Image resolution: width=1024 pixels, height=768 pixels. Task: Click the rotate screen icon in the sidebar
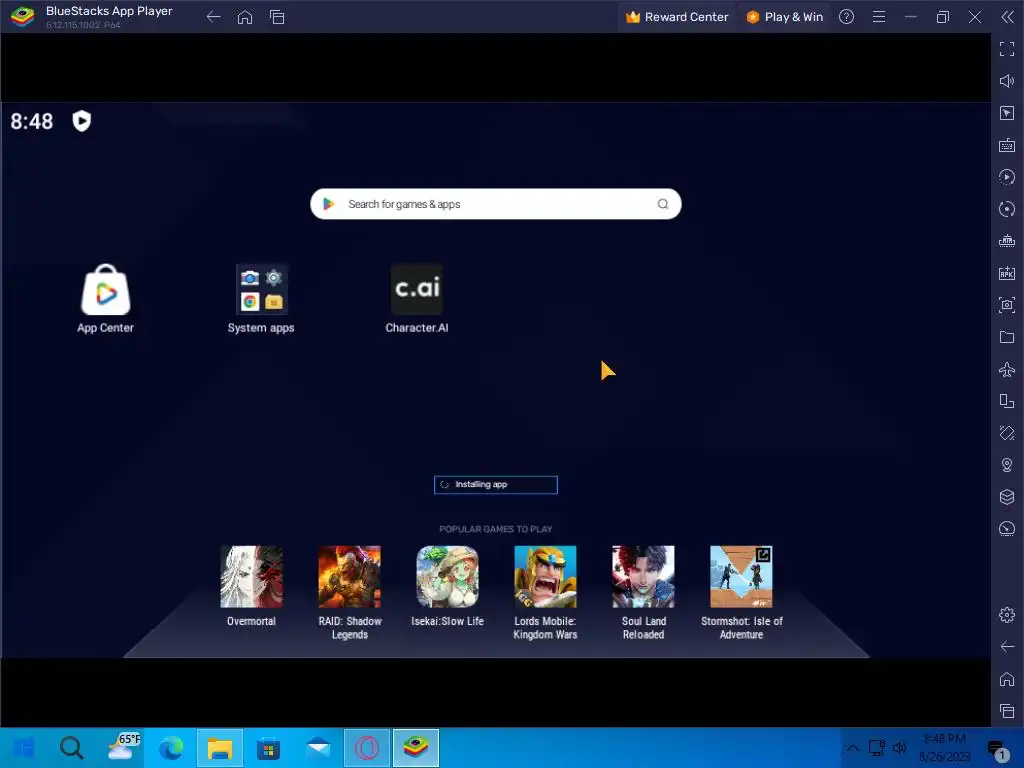point(1007,433)
